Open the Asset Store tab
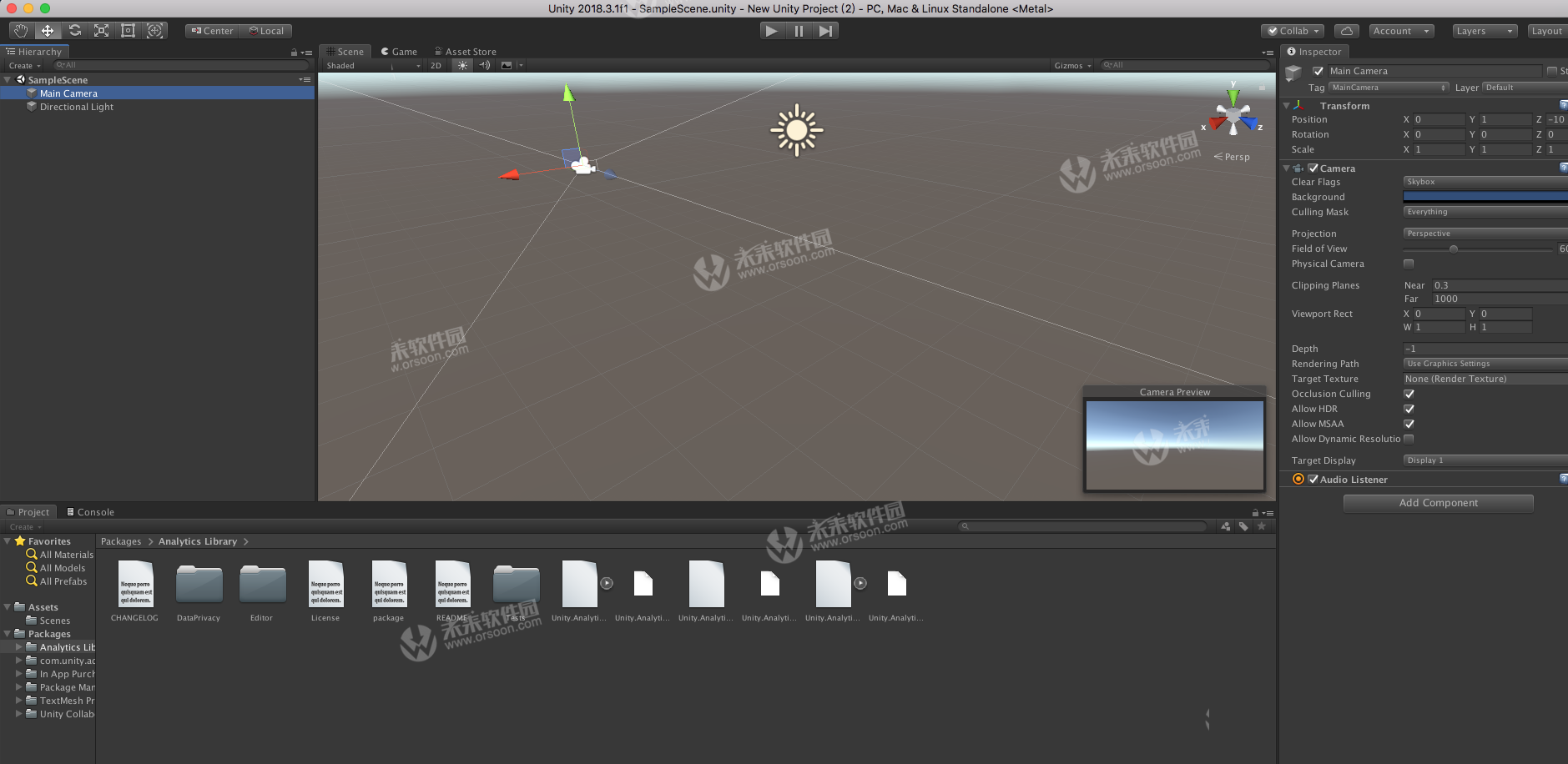This screenshot has width=1568, height=764. 466,52
